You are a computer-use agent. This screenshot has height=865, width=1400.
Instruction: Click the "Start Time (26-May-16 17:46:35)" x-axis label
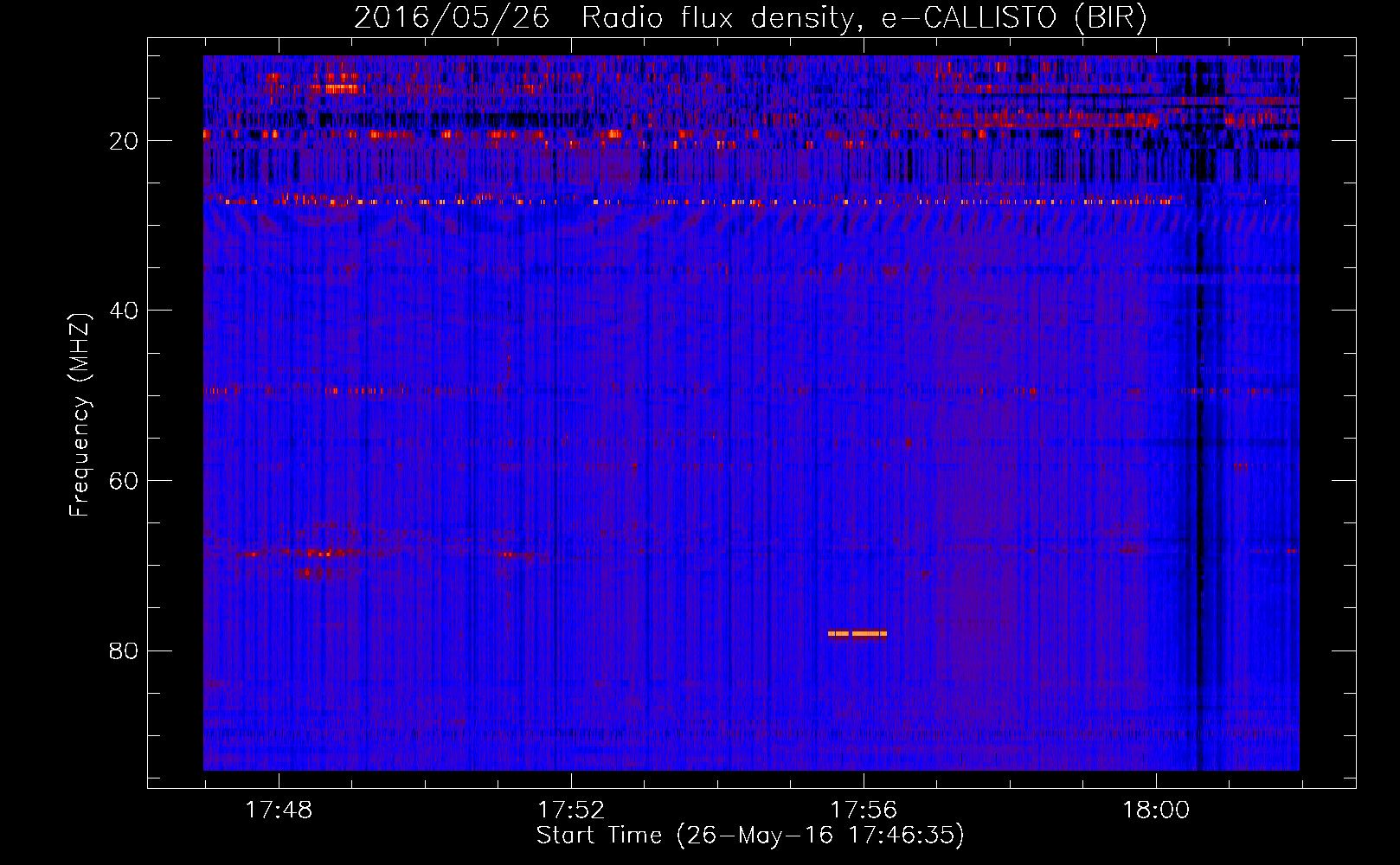(750, 836)
